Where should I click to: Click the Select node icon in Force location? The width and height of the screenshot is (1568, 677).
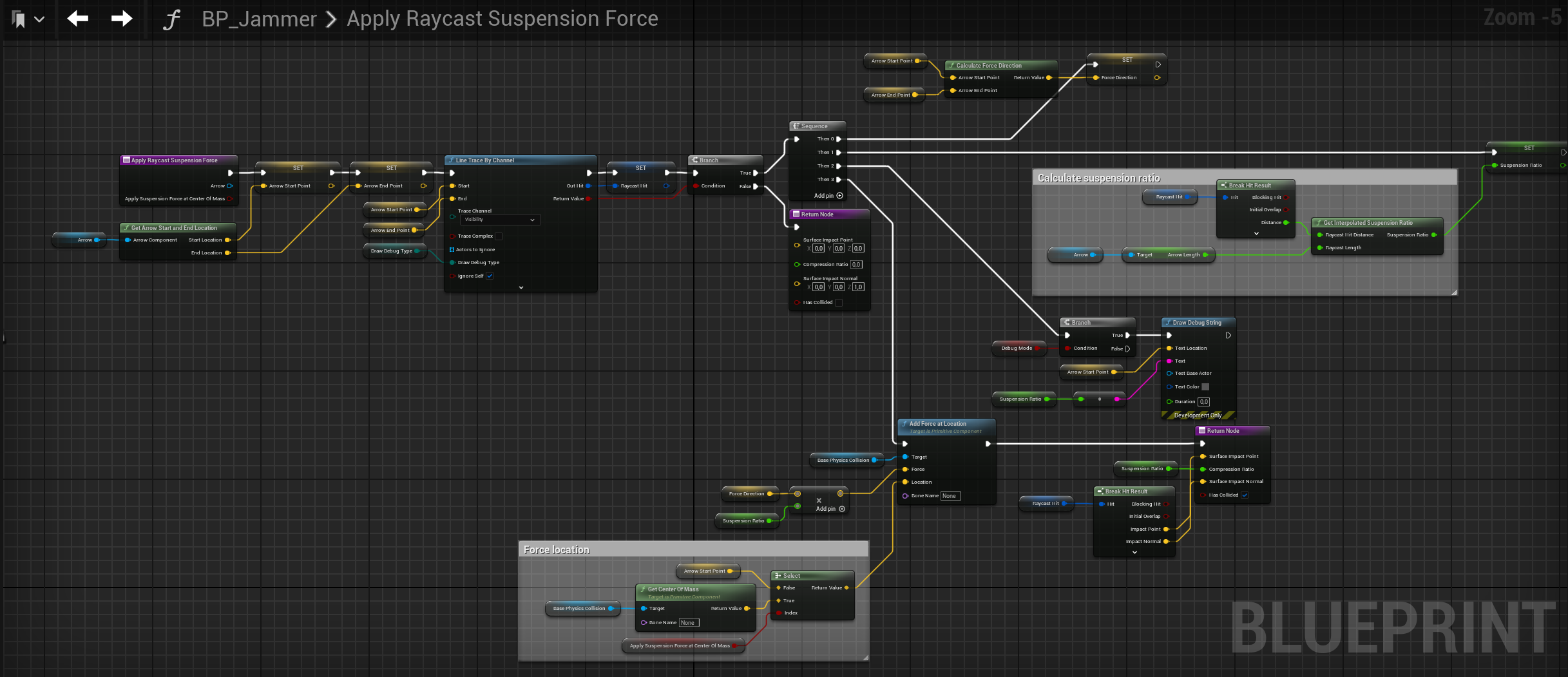(779, 575)
